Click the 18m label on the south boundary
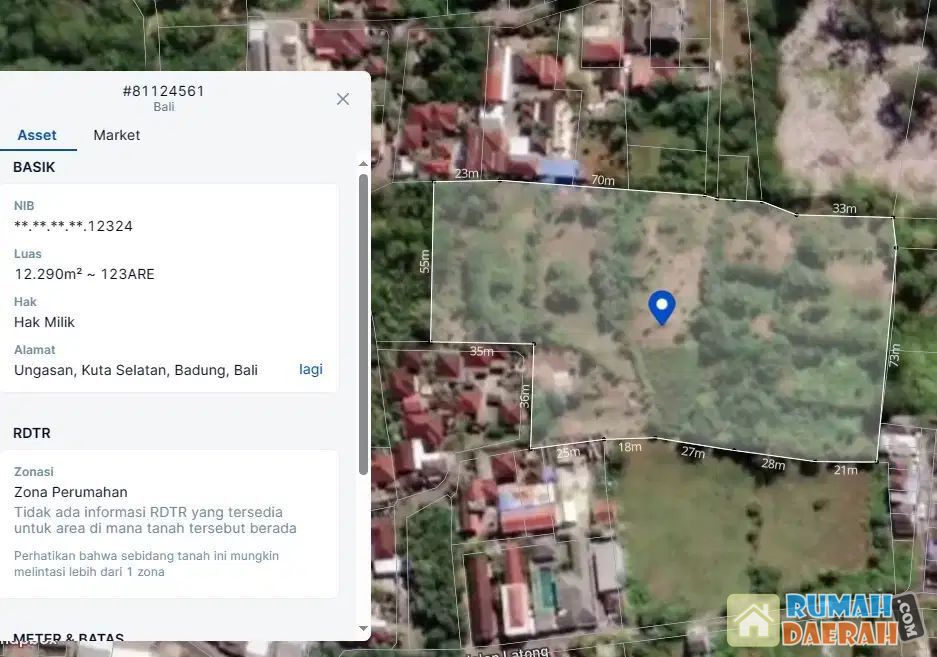The width and height of the screenshot is (937, 657). coord(629,447)
